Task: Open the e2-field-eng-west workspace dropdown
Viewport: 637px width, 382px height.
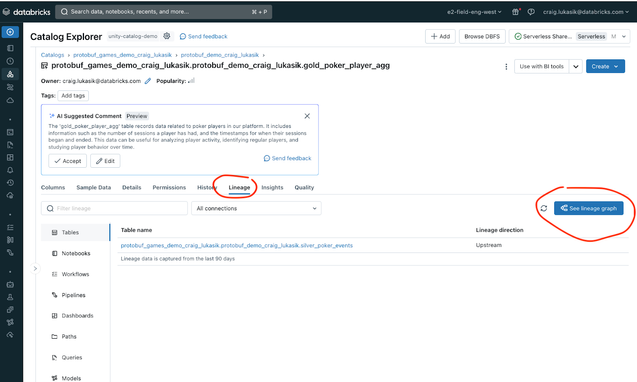Action: click(474, 12)
